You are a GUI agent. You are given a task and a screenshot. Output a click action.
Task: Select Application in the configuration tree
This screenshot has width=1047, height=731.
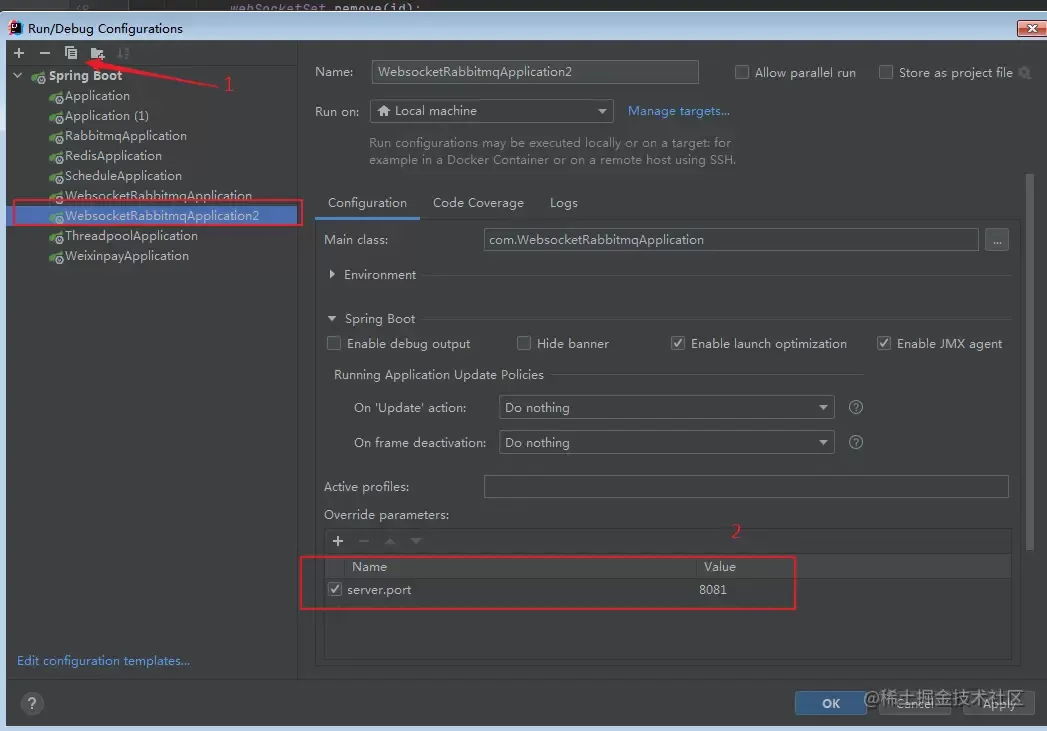pyautogui.click(x=97, y=95)
